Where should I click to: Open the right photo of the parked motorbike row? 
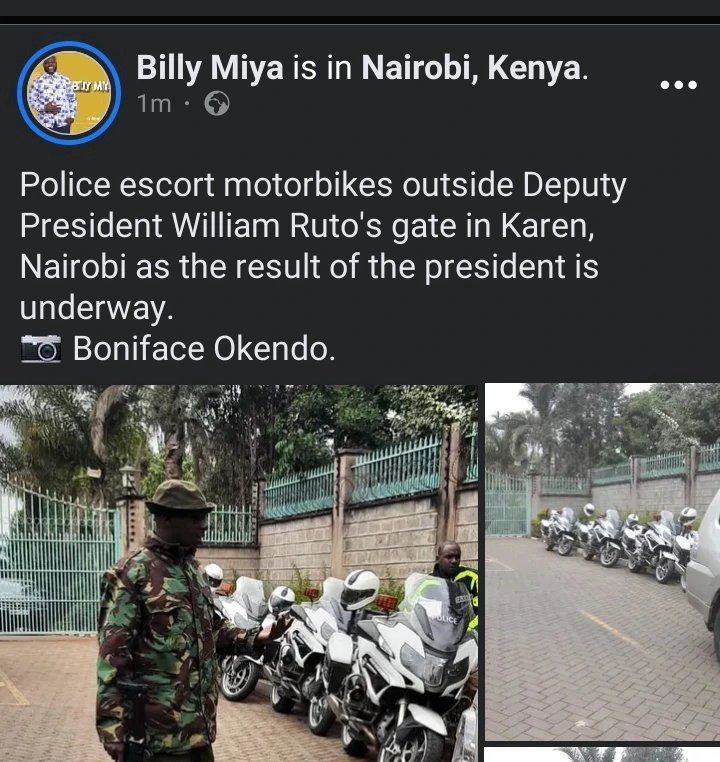pos(602,562)
